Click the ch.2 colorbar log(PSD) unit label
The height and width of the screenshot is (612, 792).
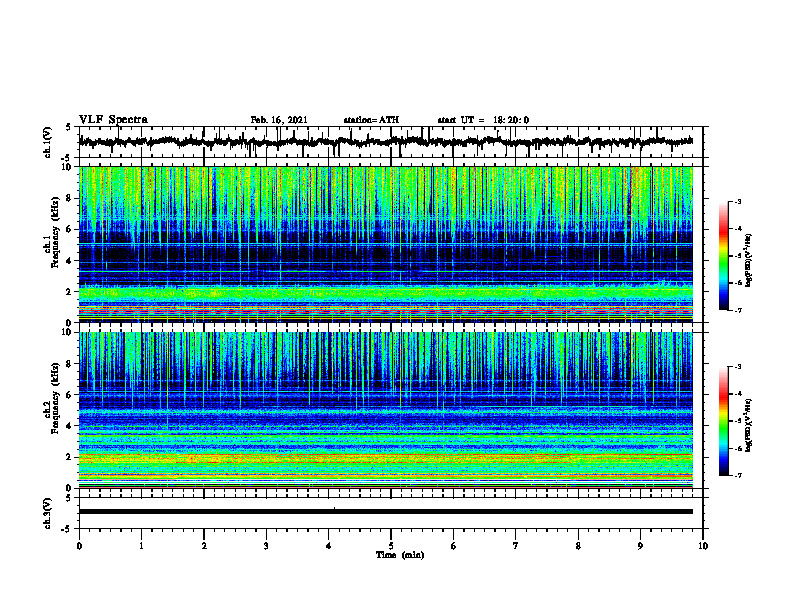coord(748,424)
